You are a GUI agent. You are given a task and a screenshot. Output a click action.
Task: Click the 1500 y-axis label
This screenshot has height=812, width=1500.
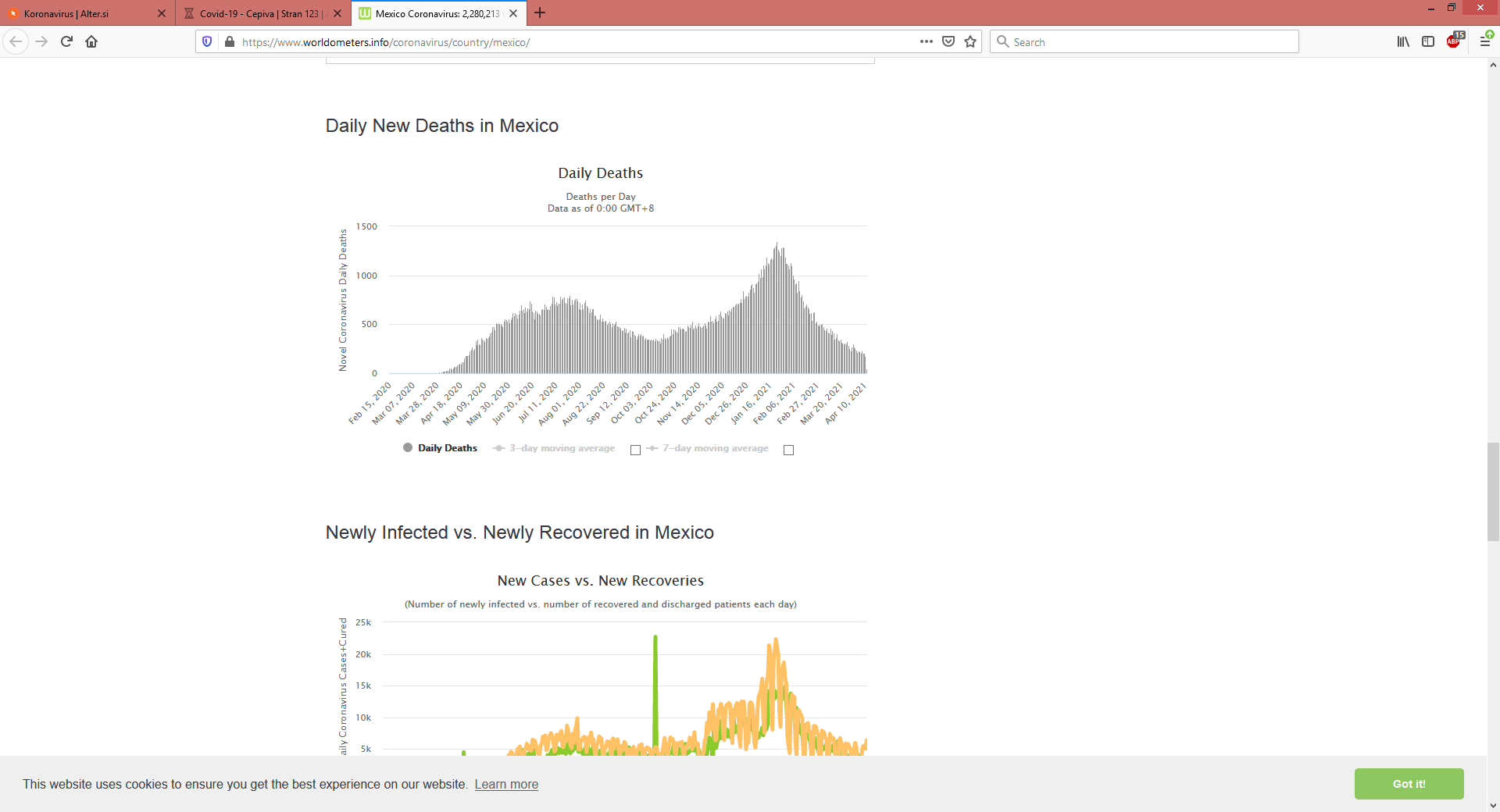pyautogui.click(x=366, y=226)
